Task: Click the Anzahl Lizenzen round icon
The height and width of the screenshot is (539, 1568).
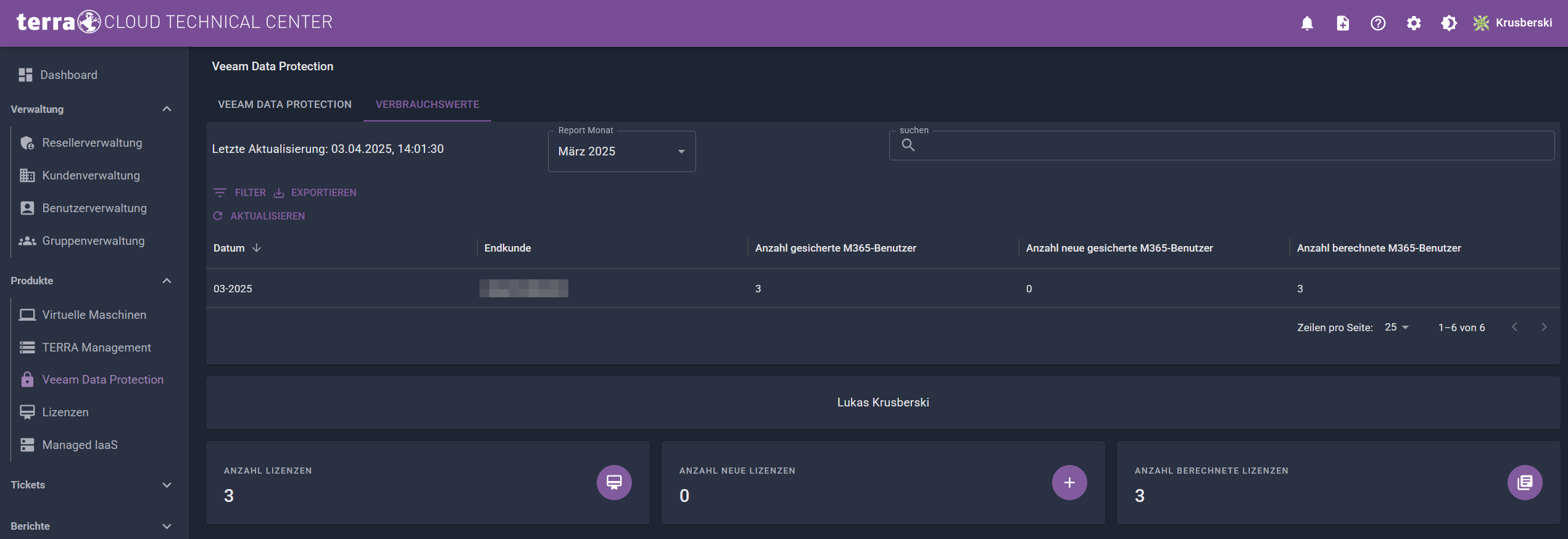Action: pos(614,482)
